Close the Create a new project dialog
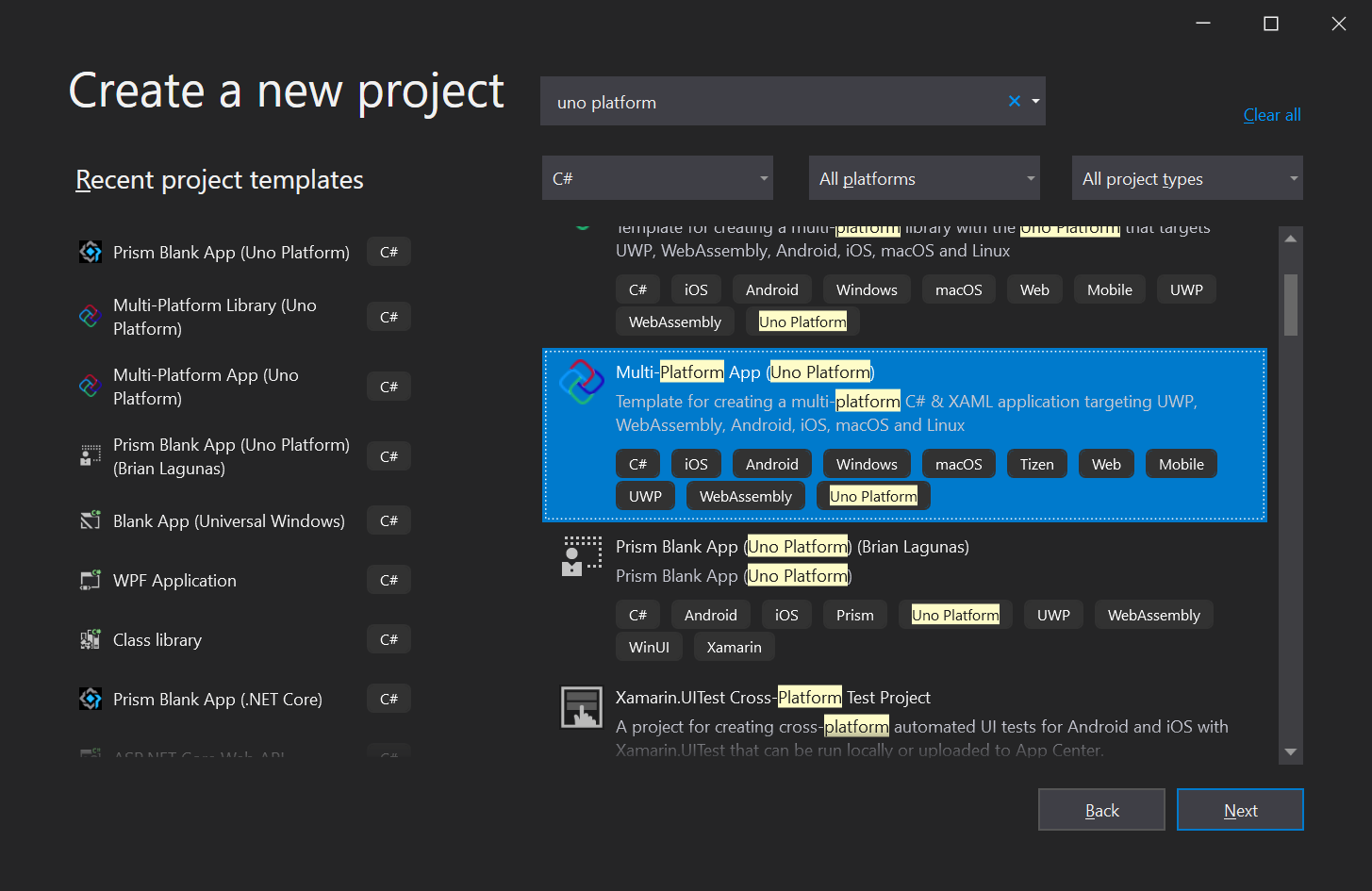The height and width of the screenshot is (891, 1372). click(1339, 24)
